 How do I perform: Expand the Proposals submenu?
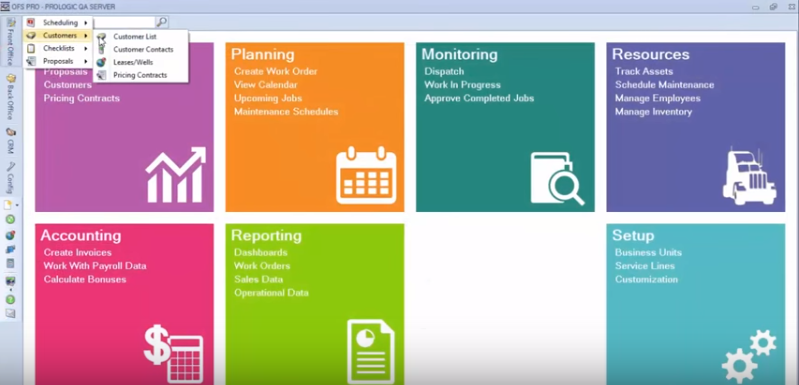click(58, 61)
